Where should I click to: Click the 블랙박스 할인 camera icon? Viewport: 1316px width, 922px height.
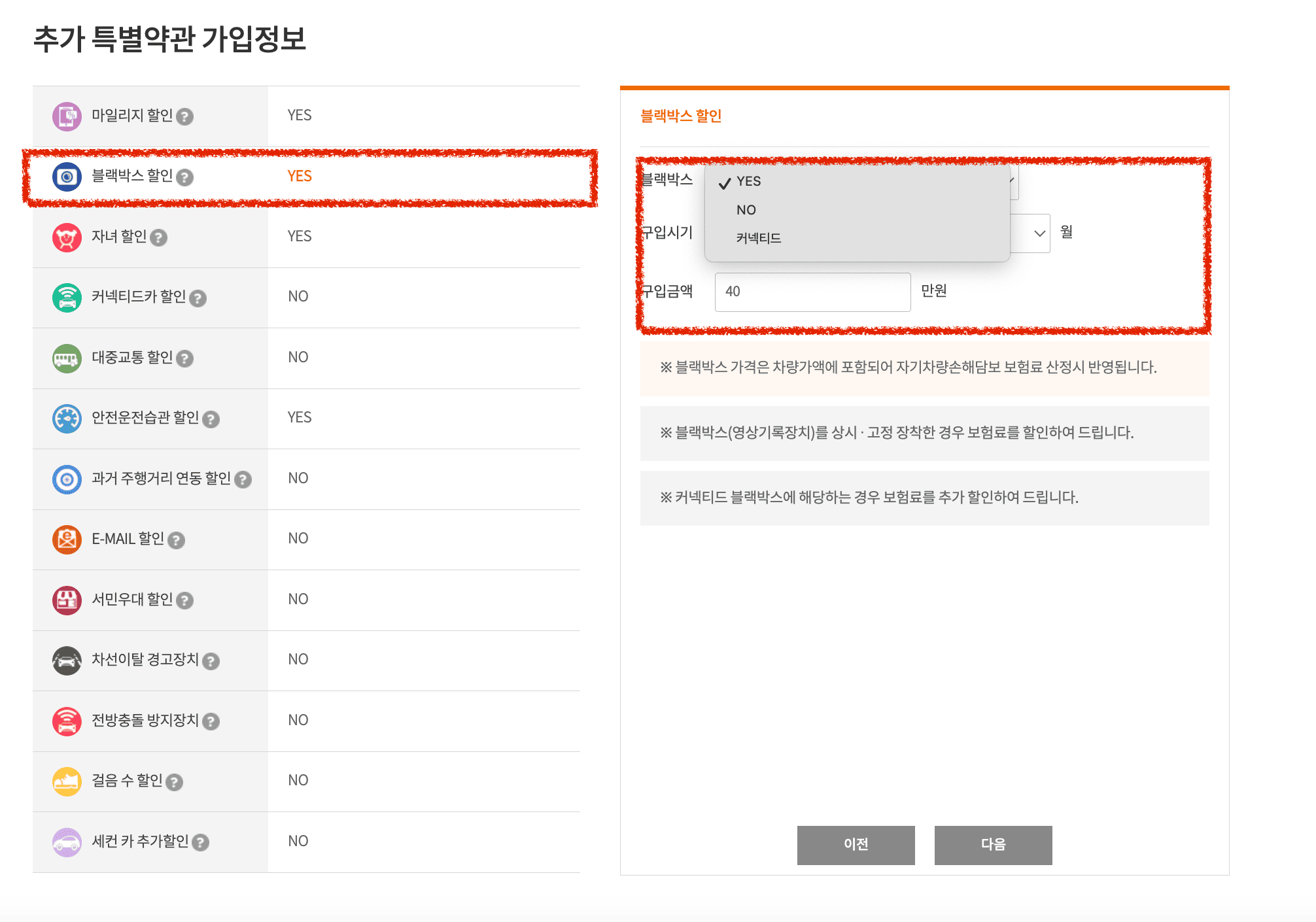[x=67, y=177]
